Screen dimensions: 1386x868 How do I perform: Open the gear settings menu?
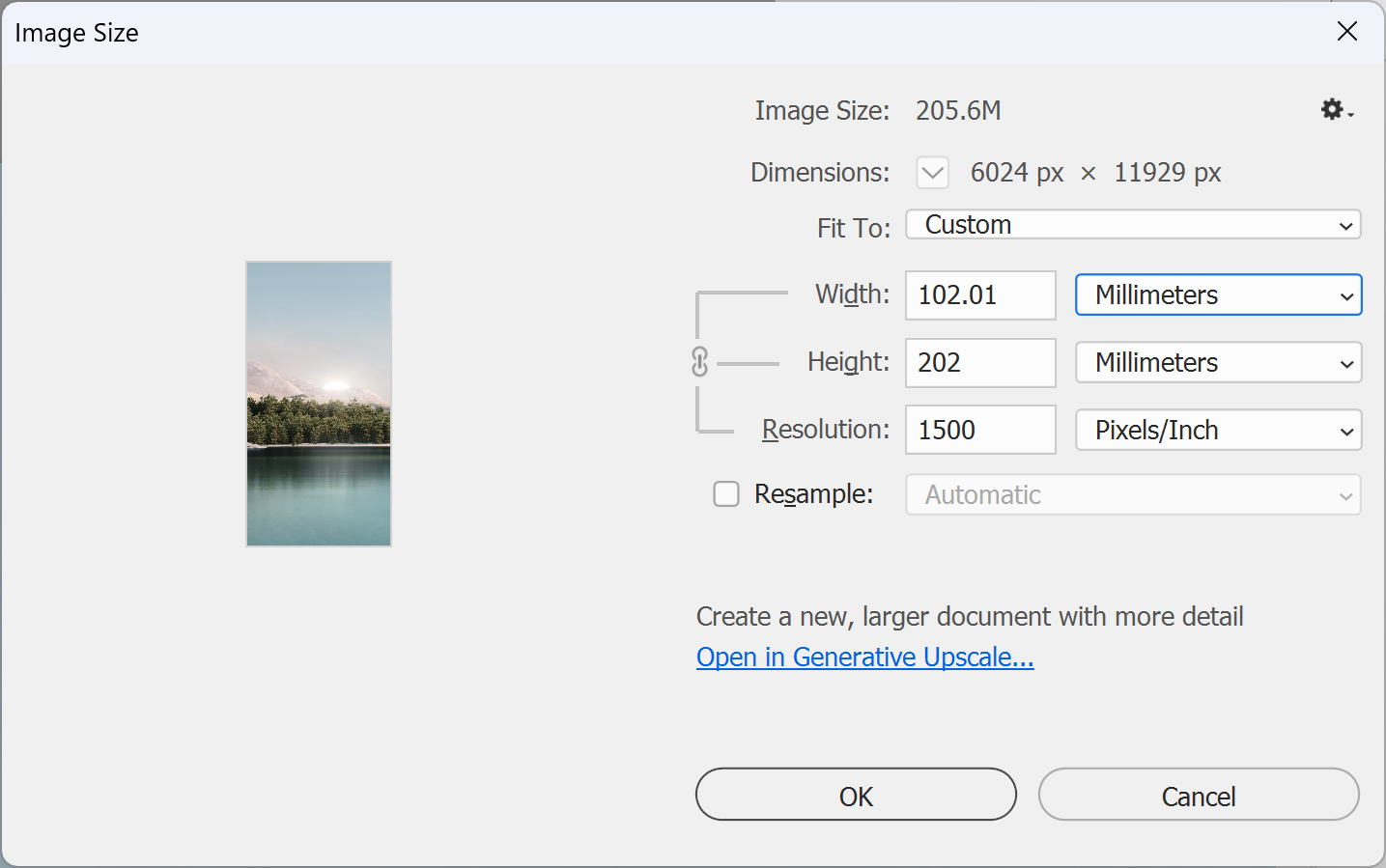pyautogui.click(x=1337, y=110)
